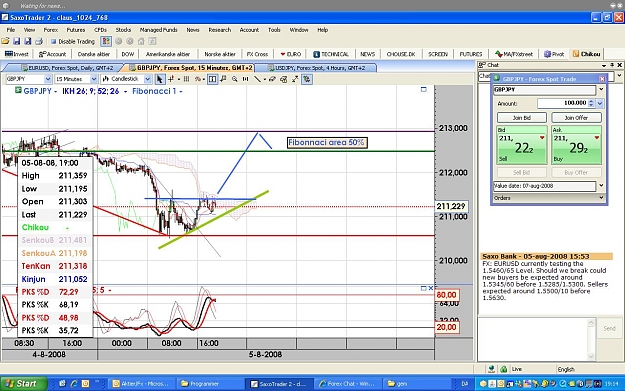Open the Research menu
This screenshot has width=625, height=391.
220,30
